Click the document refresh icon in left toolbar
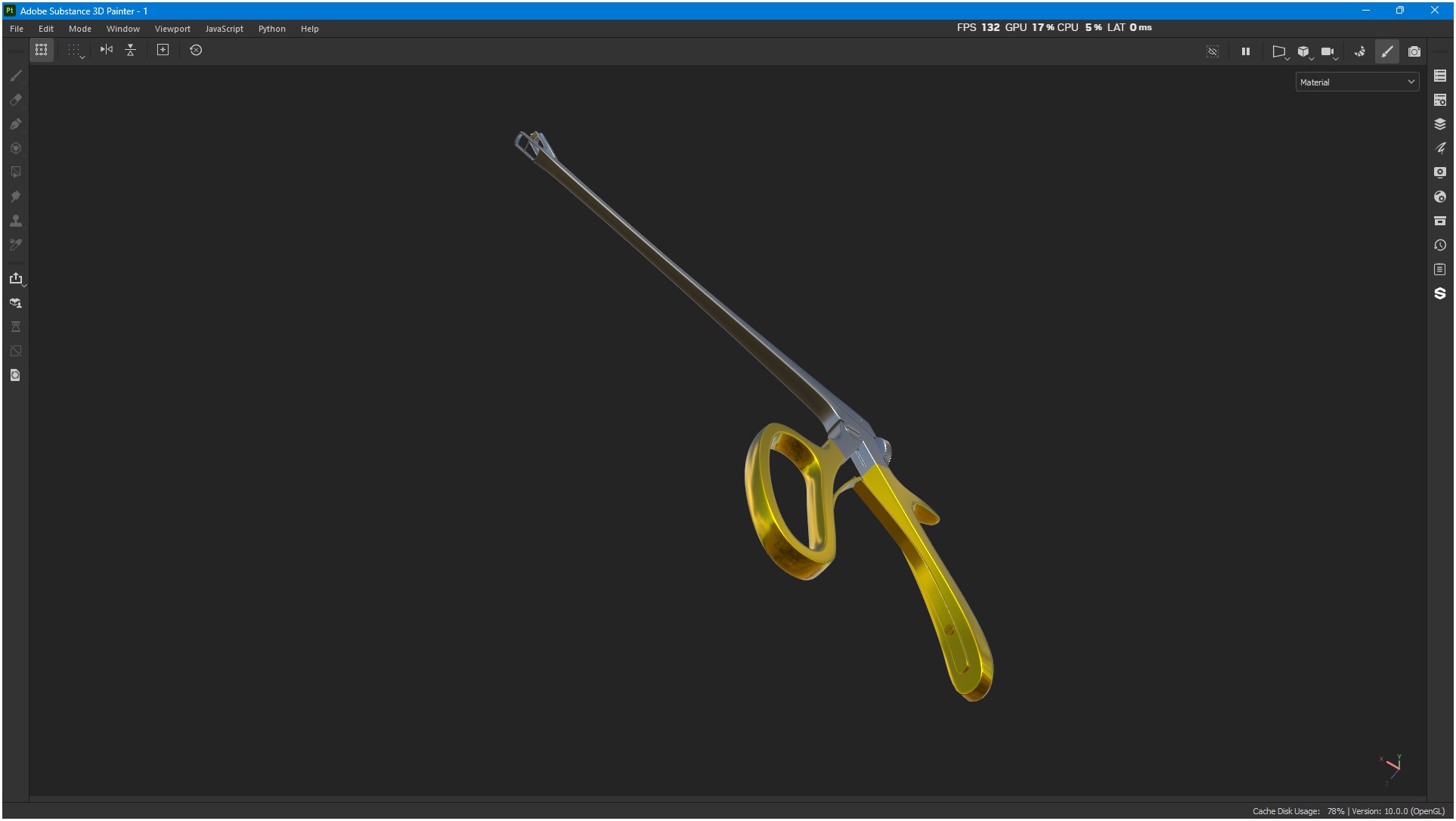This screenshot has height=821, width=1456. coord(16,375)
